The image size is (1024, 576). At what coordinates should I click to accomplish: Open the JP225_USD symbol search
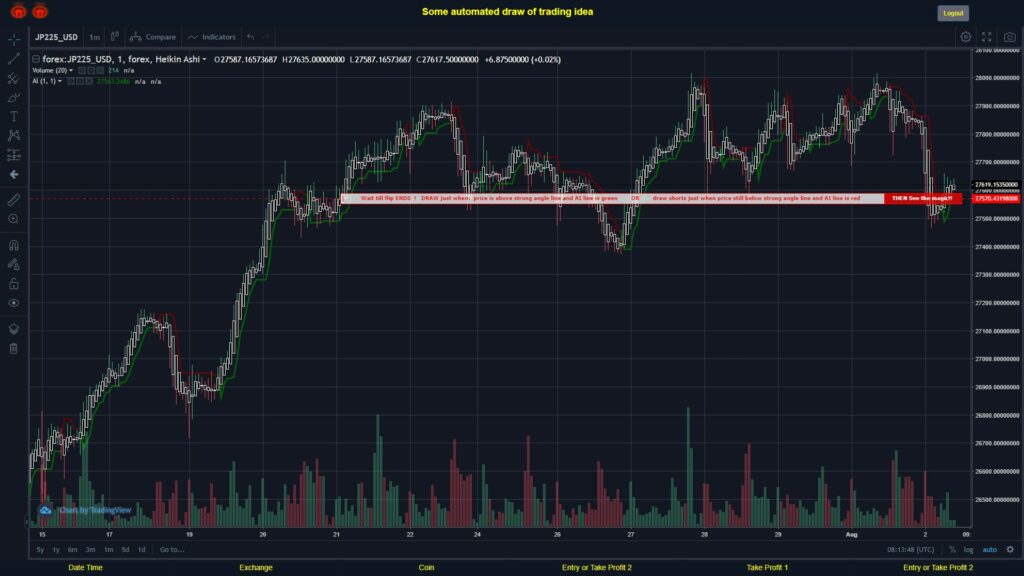coord(56,37)
